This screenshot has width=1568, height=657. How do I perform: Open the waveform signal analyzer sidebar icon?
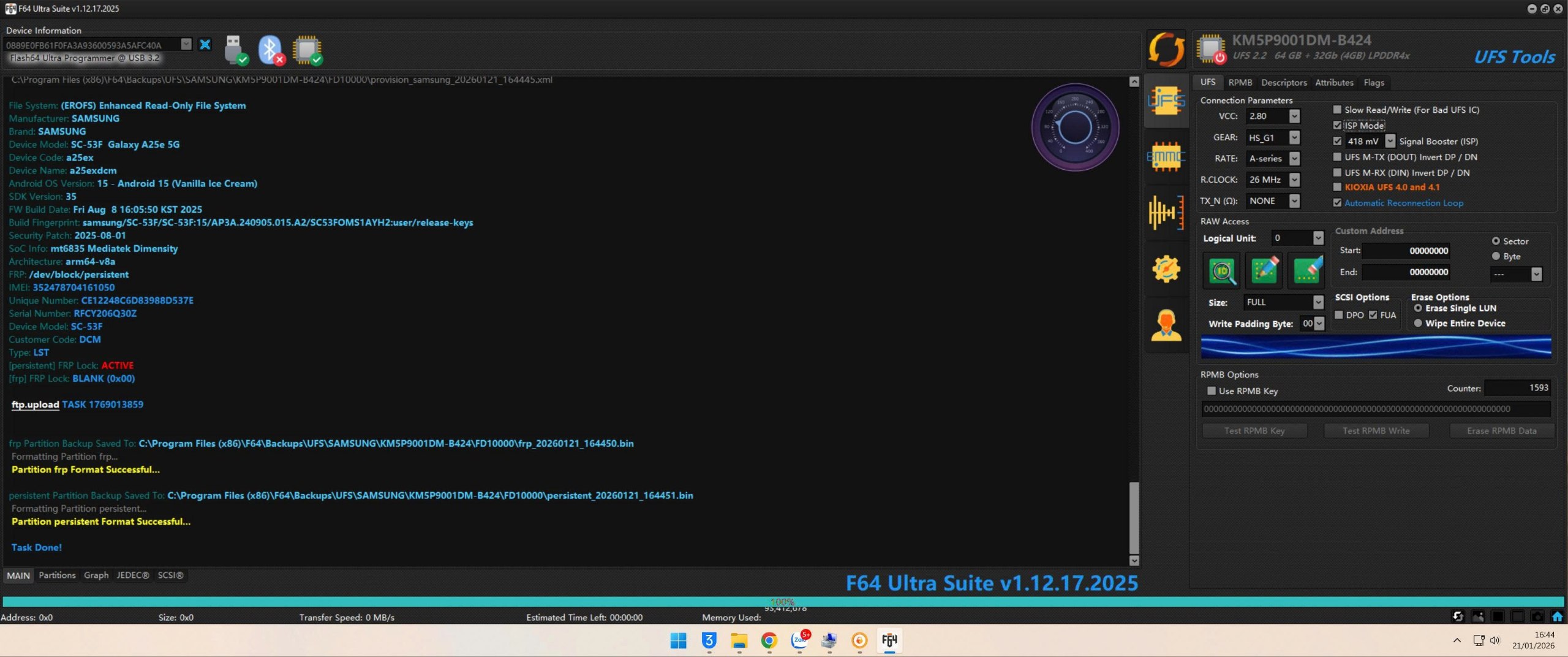click(x=1166, y=213)
